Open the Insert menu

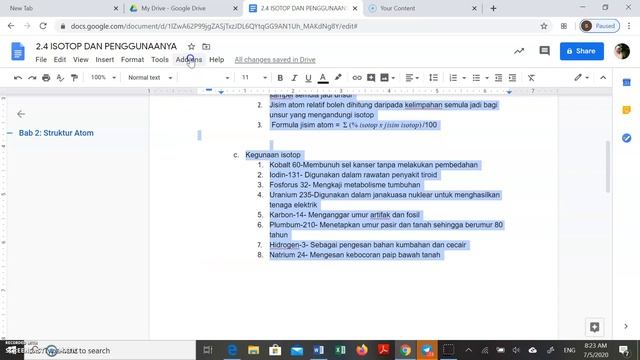point(104,60)
